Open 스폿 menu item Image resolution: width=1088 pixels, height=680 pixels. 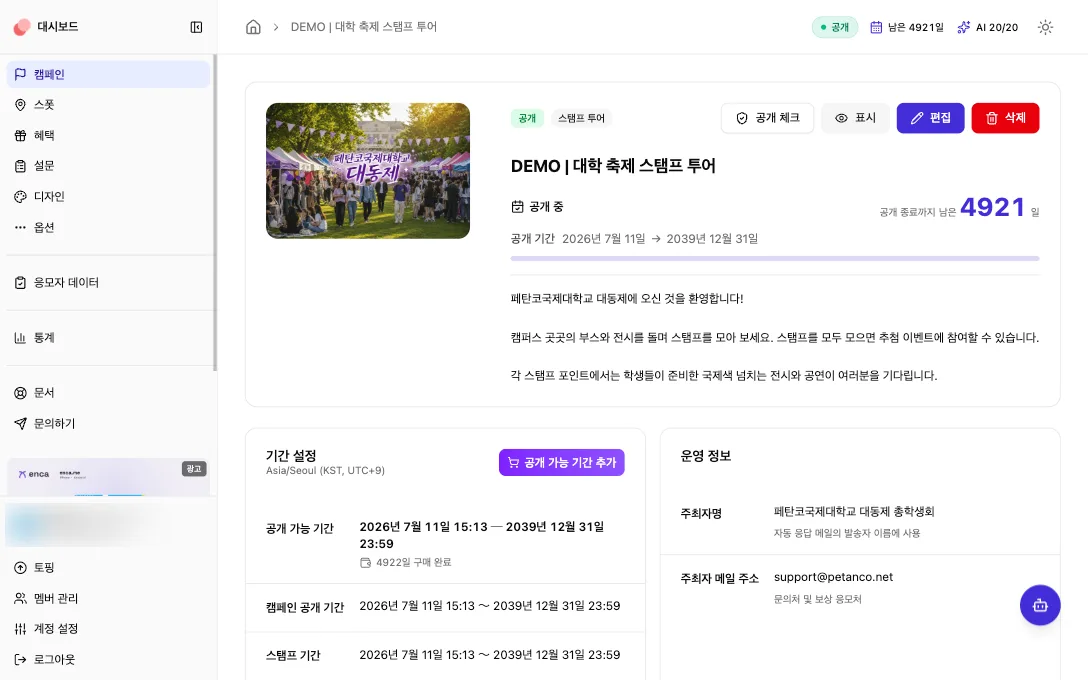coord(108,105)
